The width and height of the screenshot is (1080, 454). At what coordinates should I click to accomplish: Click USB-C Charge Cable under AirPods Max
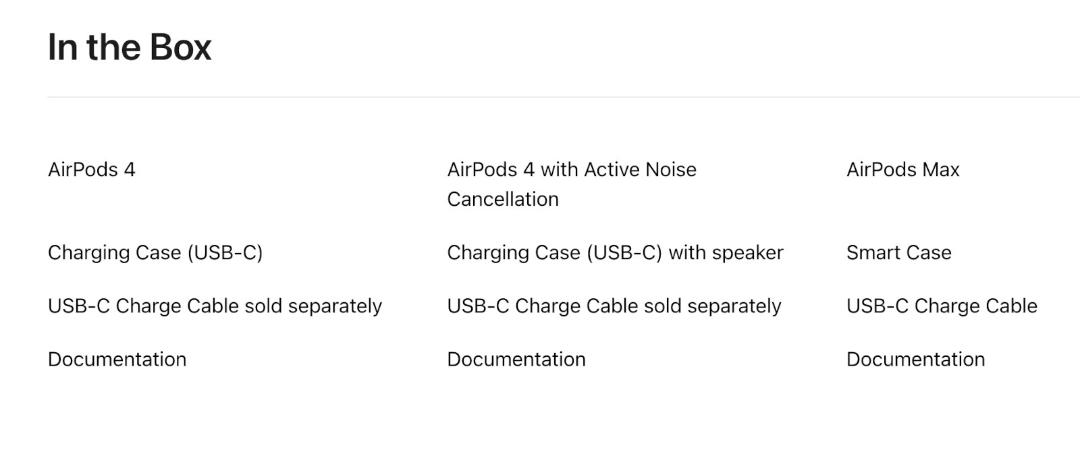coord(942,306)
